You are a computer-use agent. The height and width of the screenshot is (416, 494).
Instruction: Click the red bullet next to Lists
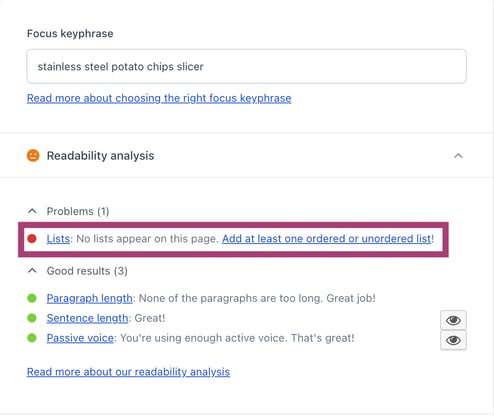pos(32,239)
